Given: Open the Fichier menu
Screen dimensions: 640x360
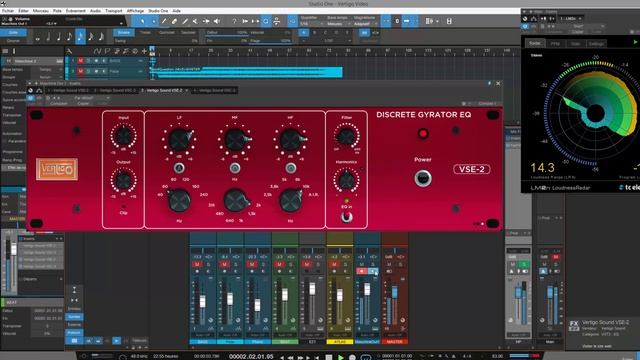Looking at the screenshot, I should click(x=8, y=11).
